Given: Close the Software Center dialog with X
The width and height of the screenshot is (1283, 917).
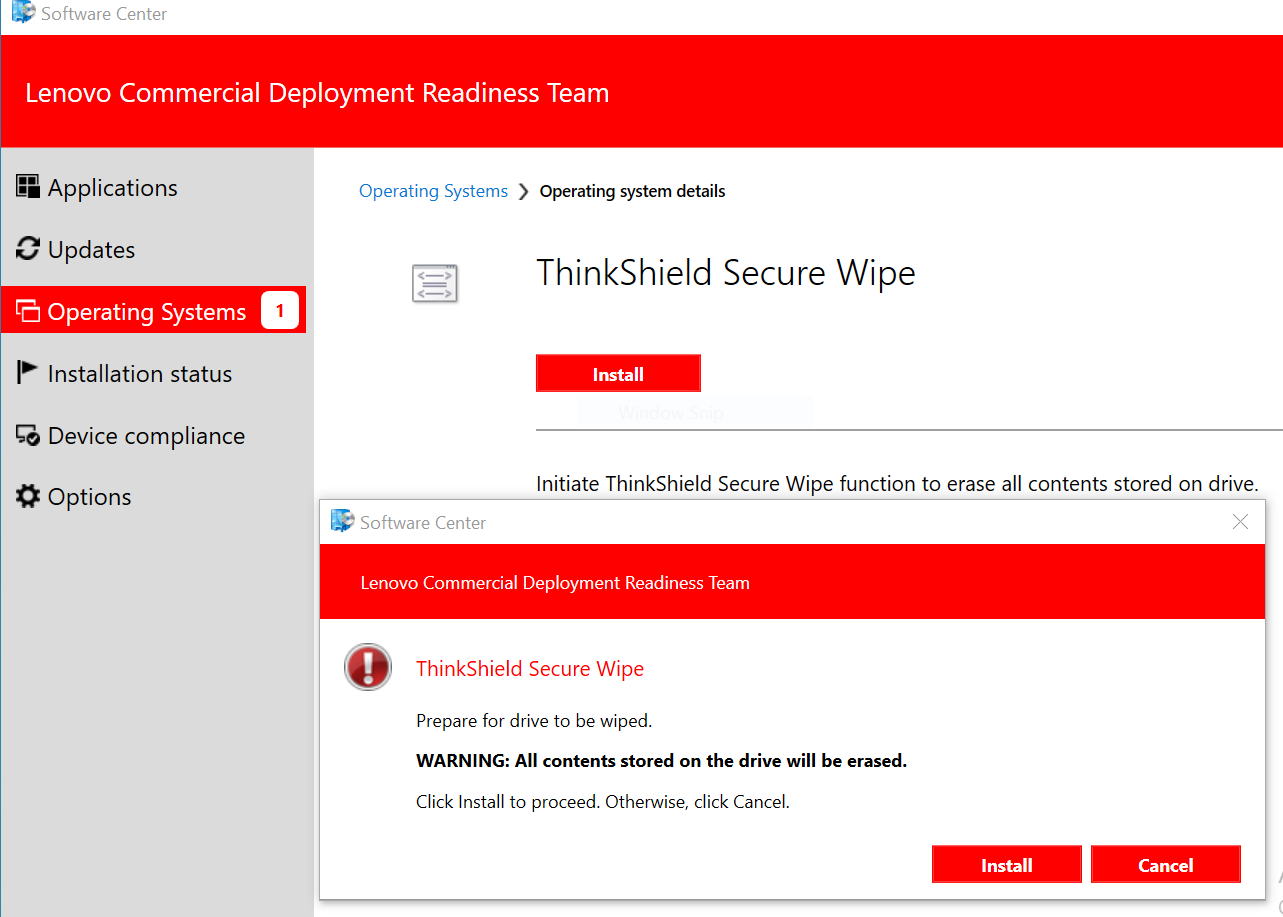Looking at the screenshot, I should [x=1240, y=522].
